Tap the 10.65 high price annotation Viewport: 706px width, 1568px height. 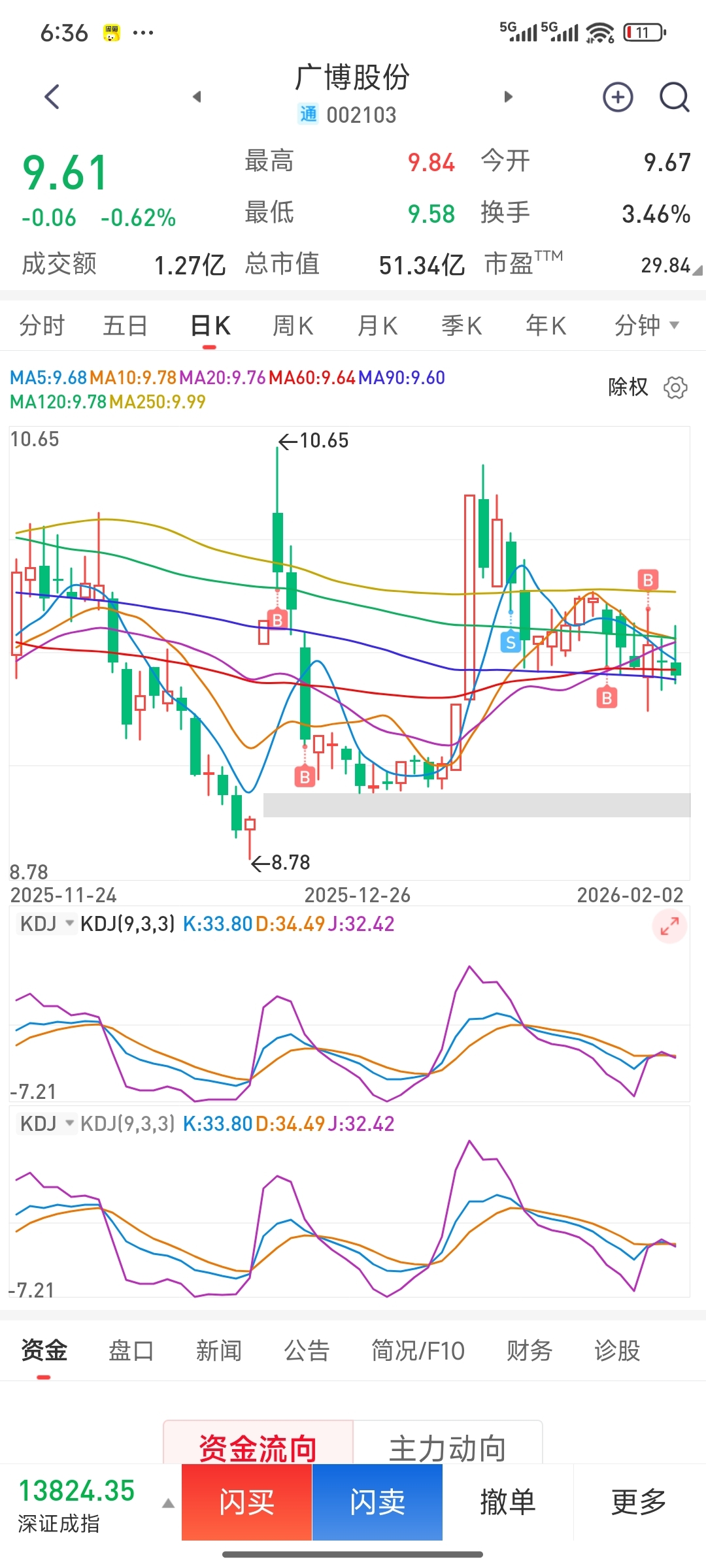[x=314, y=441]
